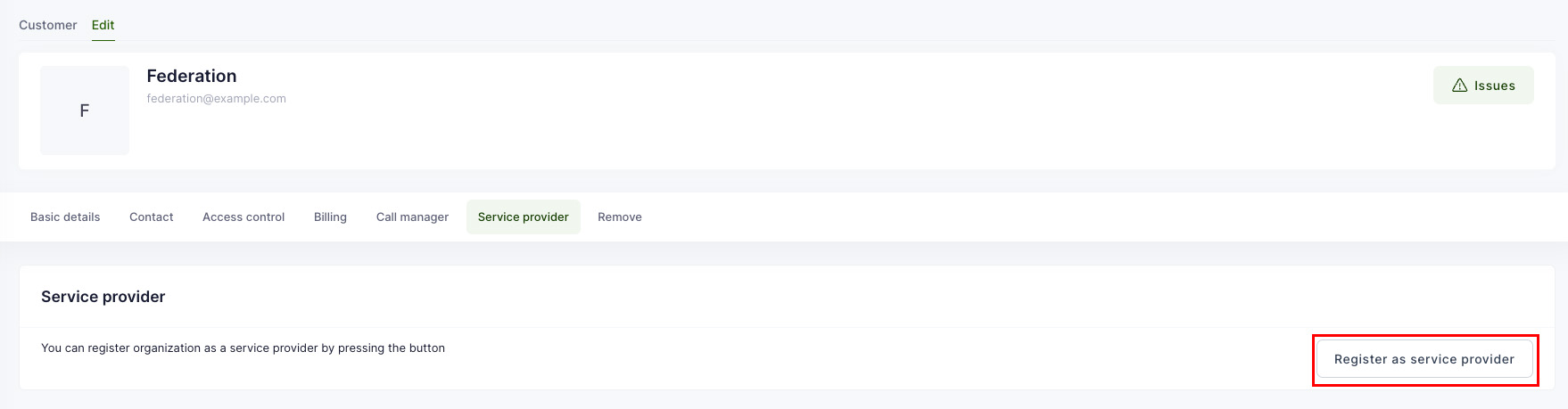The image size is (1568, 409).
Task: Switch to the Basic details tab
Action: [x=65, y=217]
